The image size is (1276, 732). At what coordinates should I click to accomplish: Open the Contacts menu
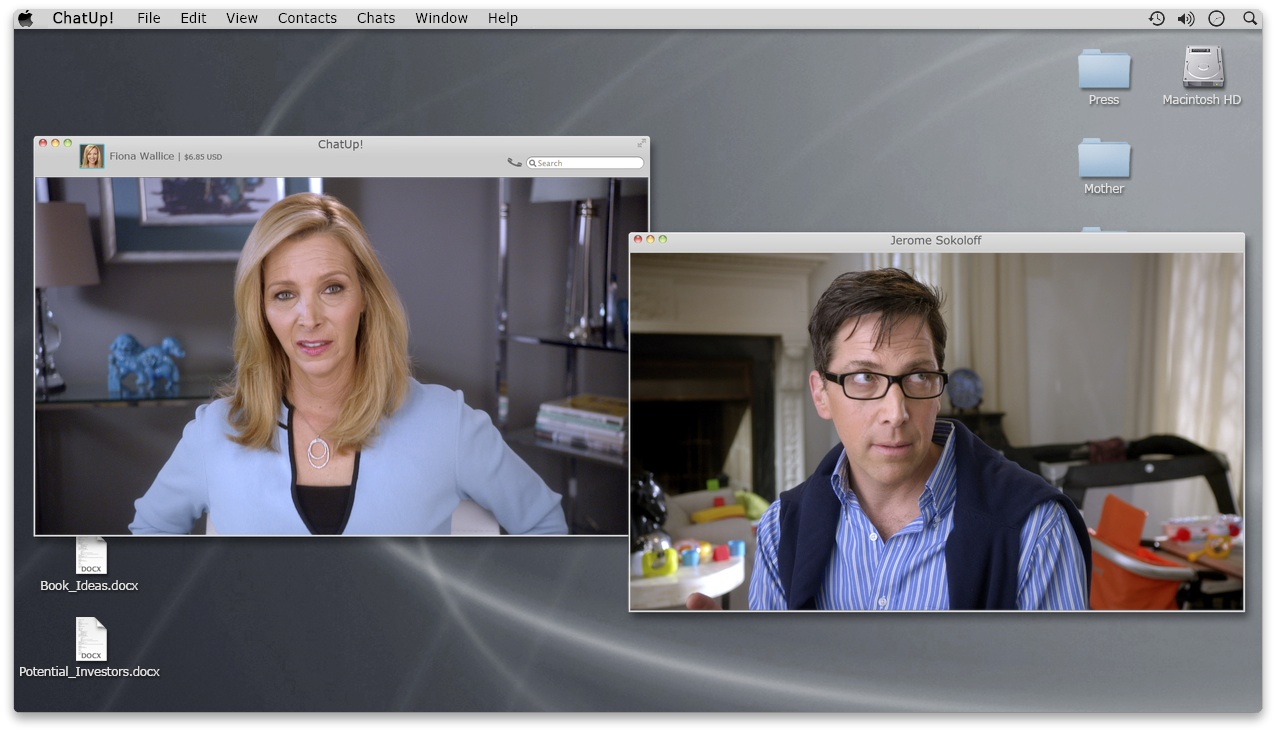point(307,18)
